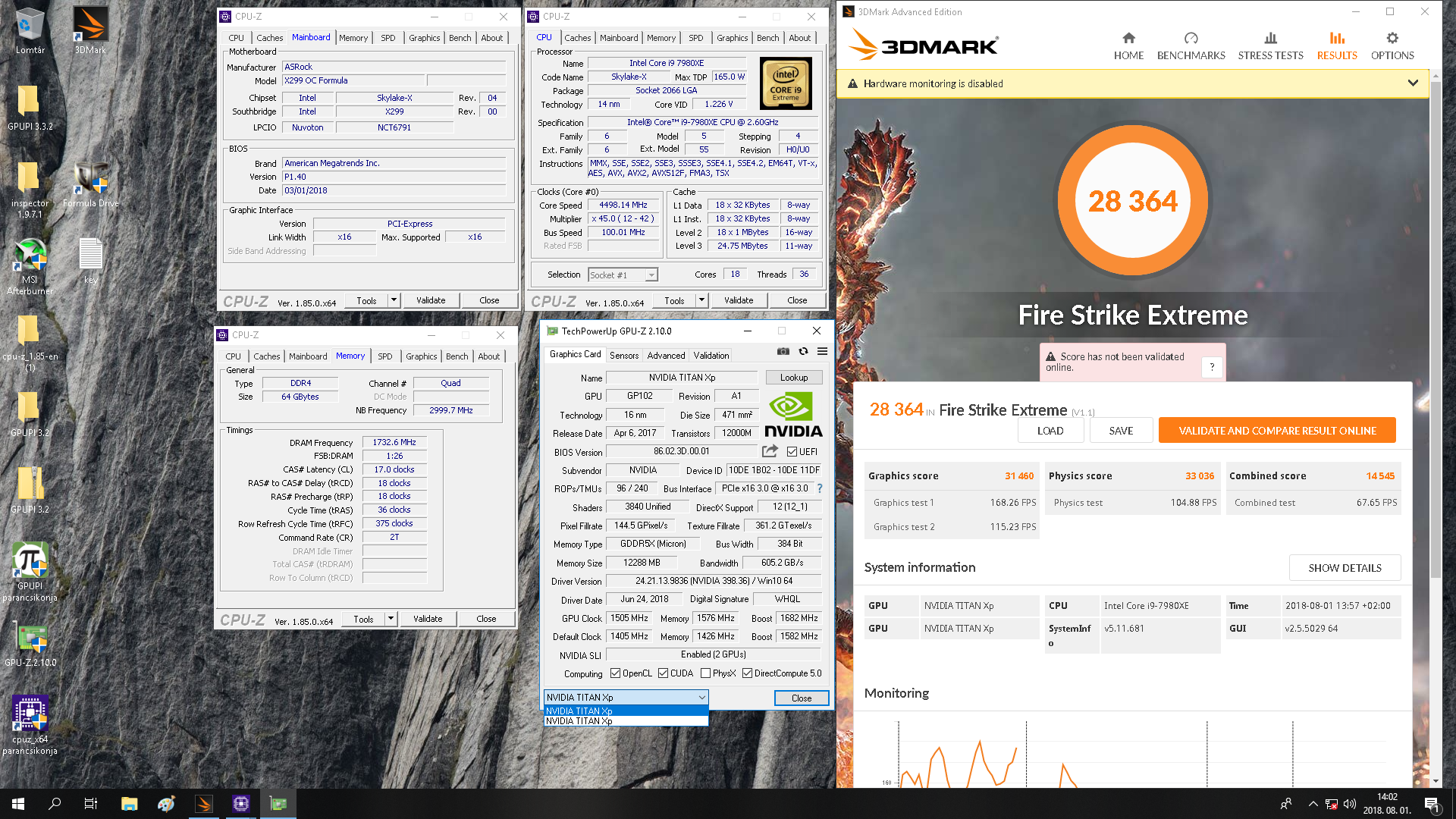Open Tools dropdown arrow in Mainboard CPU-Z window
Screen dimensions: 1456x819
tap(394, 300)
